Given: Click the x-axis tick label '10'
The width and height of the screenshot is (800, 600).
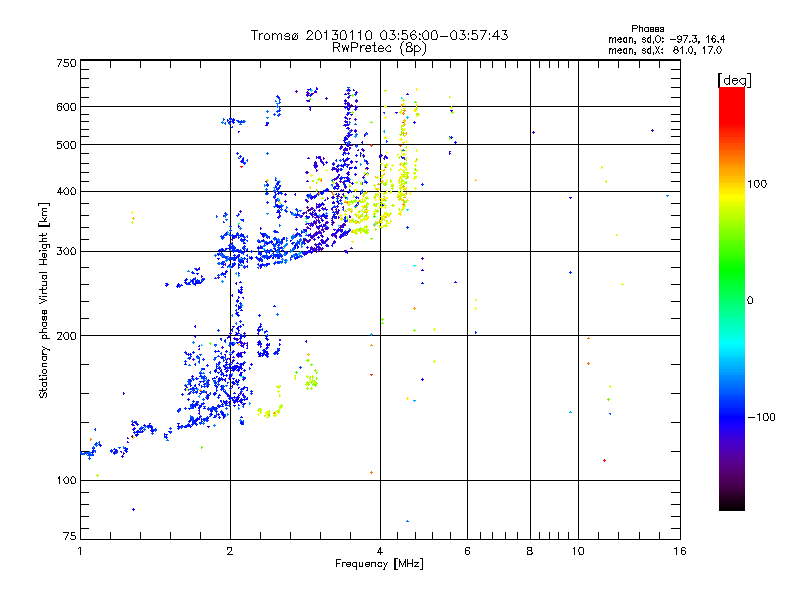Looking at the screenshot, I should coord(578,551).
